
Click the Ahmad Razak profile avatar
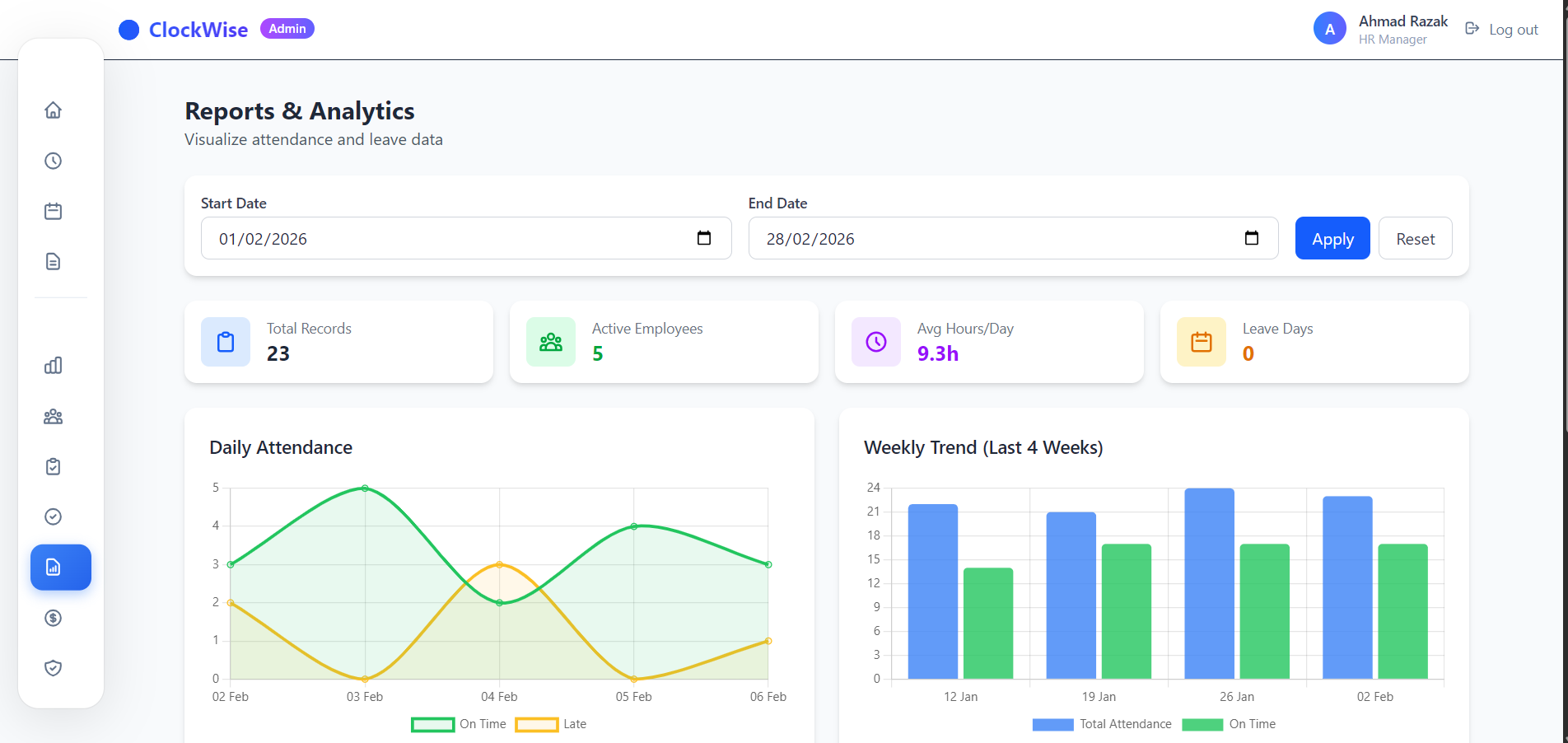pyautogui.click(x=1329, y=29)
